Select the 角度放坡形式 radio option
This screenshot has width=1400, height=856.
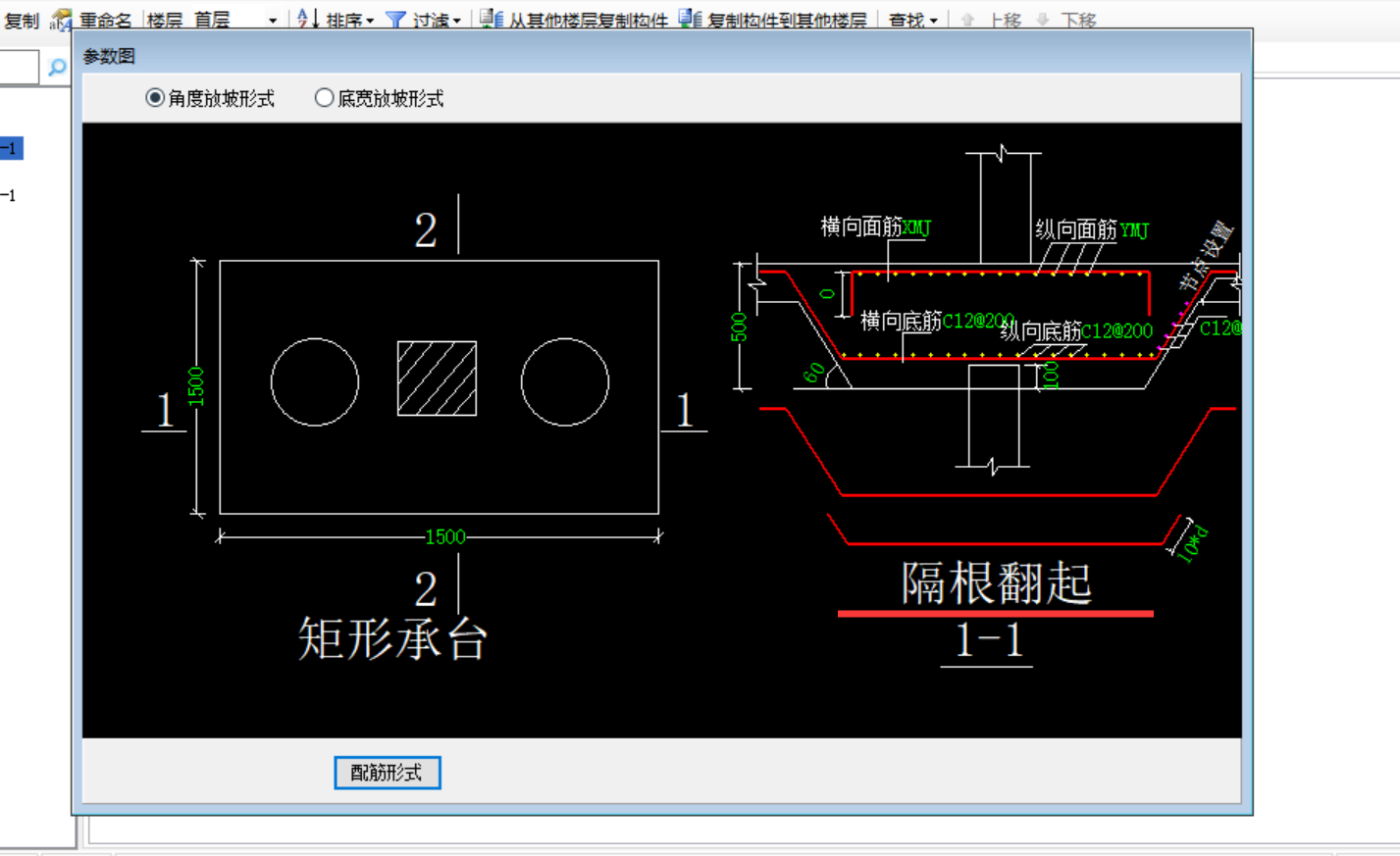pos(209,98)
